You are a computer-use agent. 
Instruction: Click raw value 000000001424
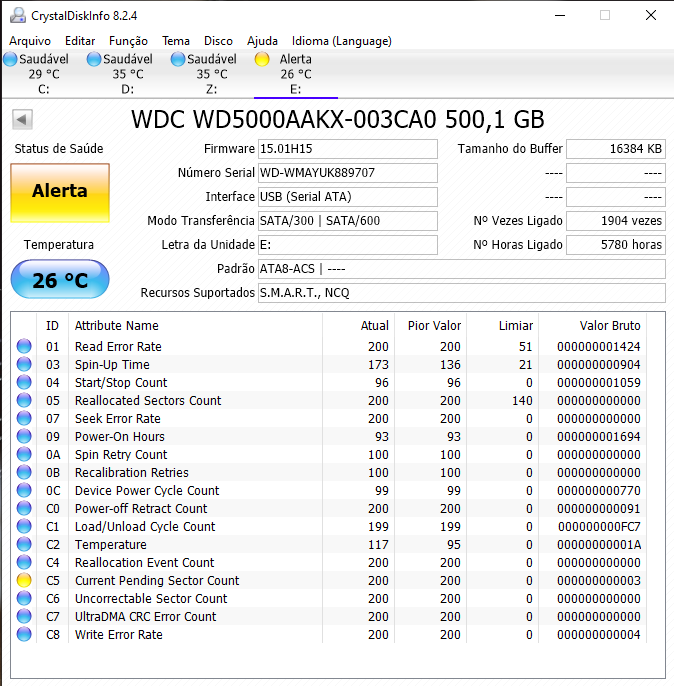599,346
